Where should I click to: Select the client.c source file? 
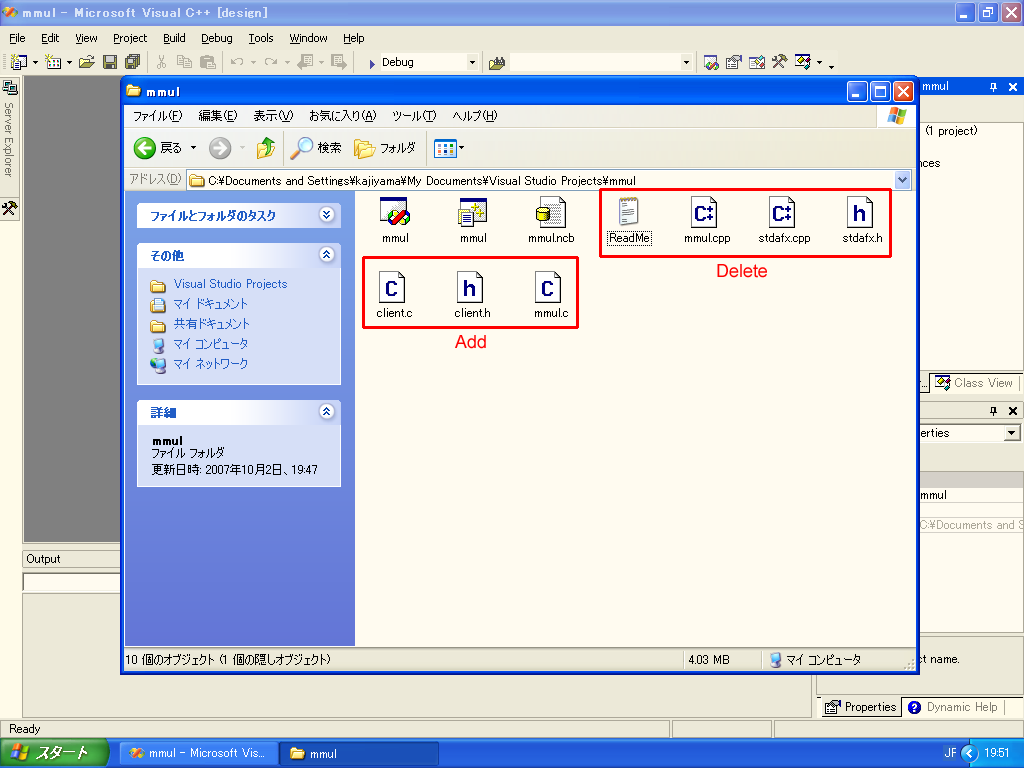pyautogui.click(x=394, y=295)
